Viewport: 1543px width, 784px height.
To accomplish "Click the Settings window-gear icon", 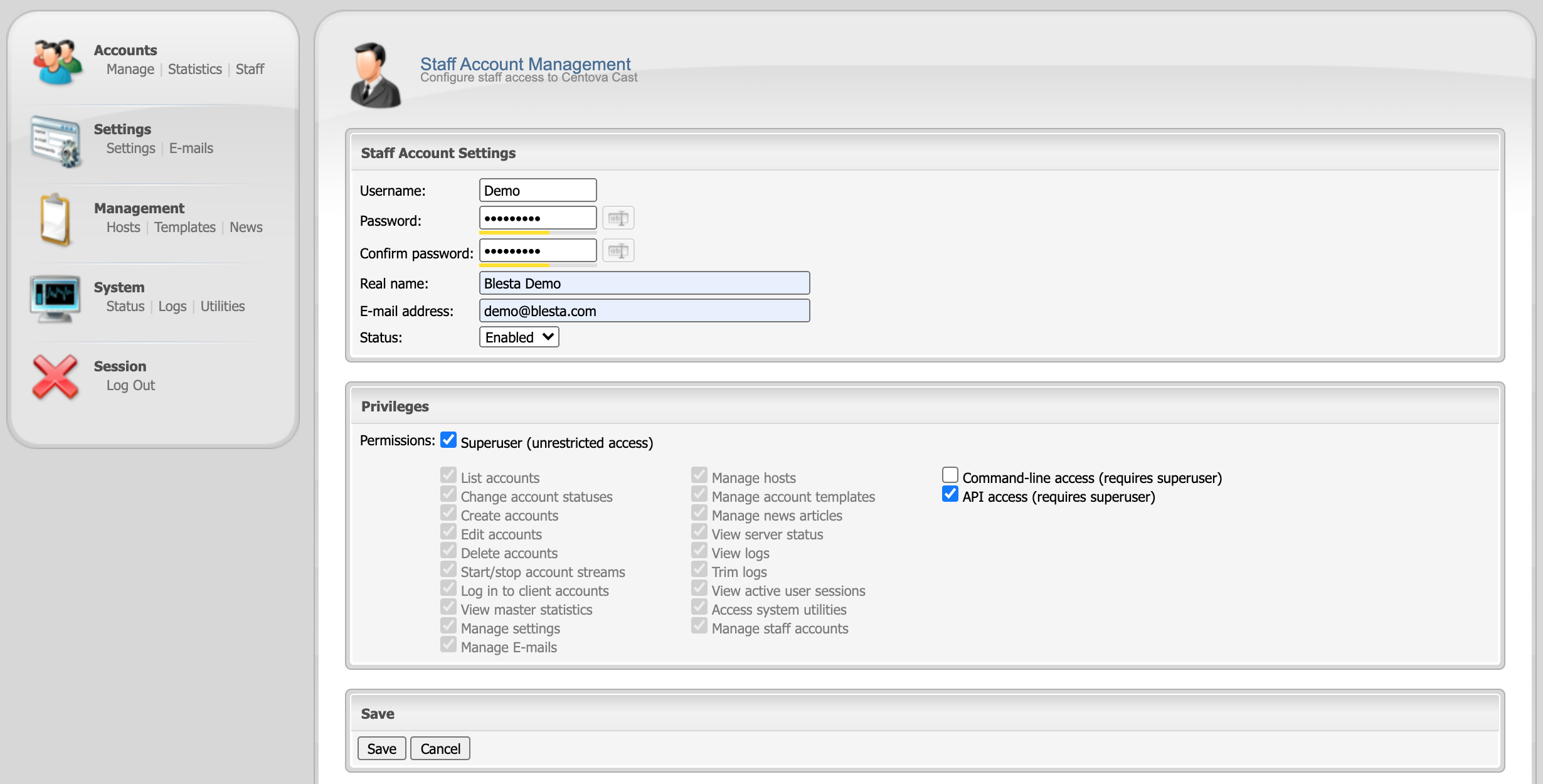I will pyautogui.click(x=56, y=141).
